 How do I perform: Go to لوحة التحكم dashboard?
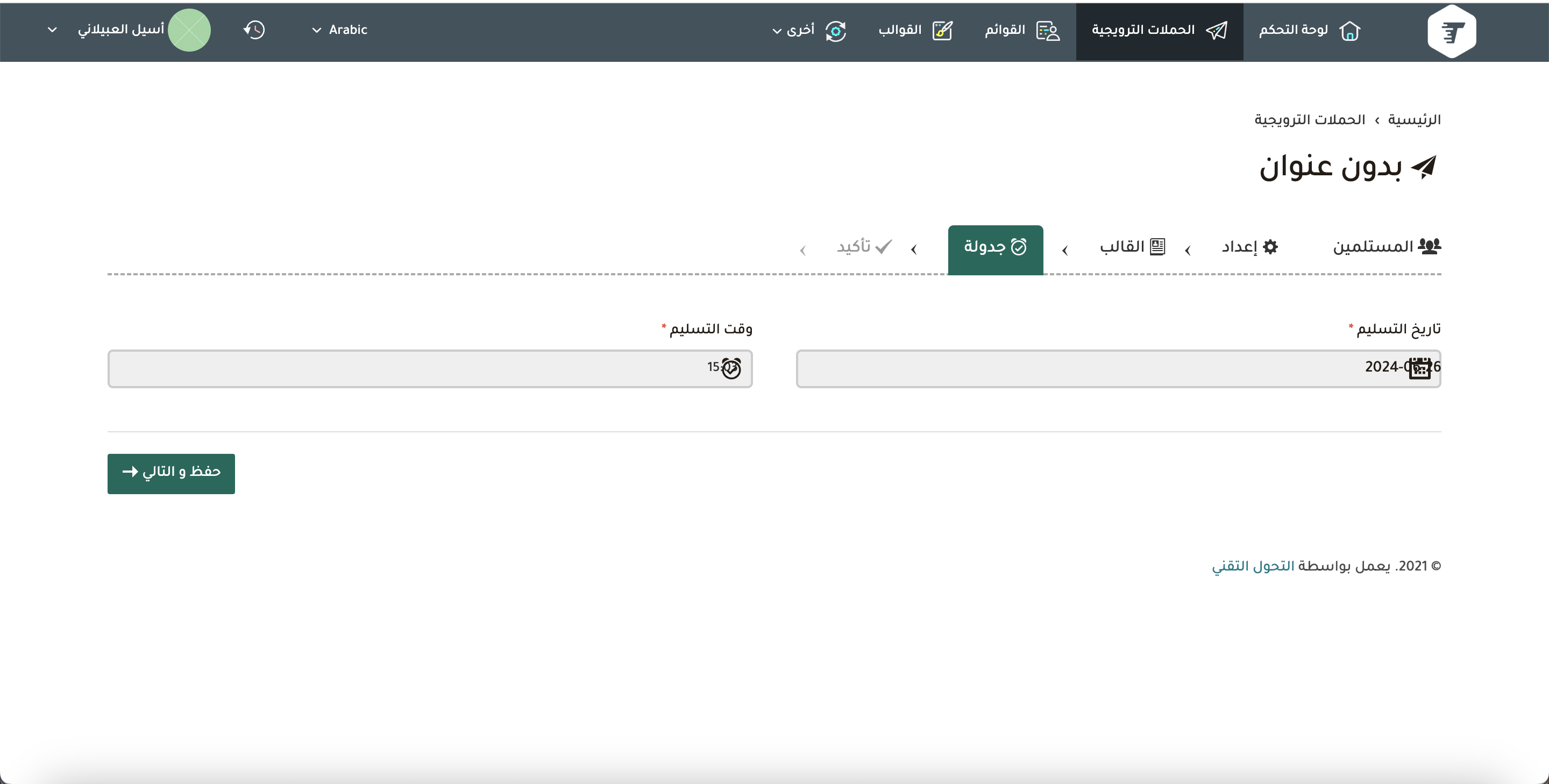click(x=1309, y=30)
